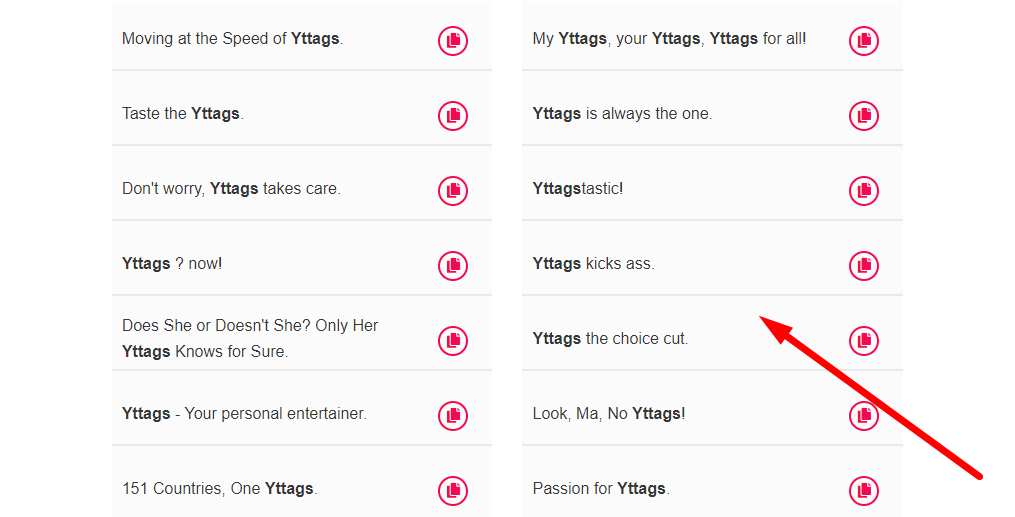Copy the 'Taste the Yttags' slogan

click(452, 116)
